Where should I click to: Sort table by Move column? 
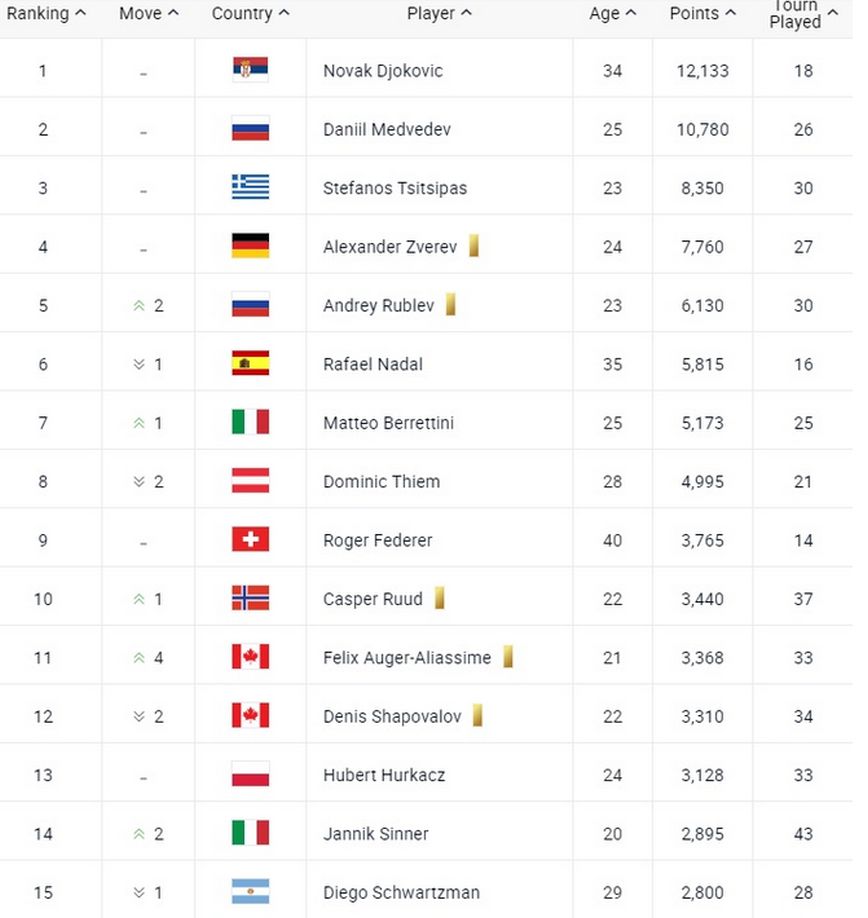(x=148, y=14)
